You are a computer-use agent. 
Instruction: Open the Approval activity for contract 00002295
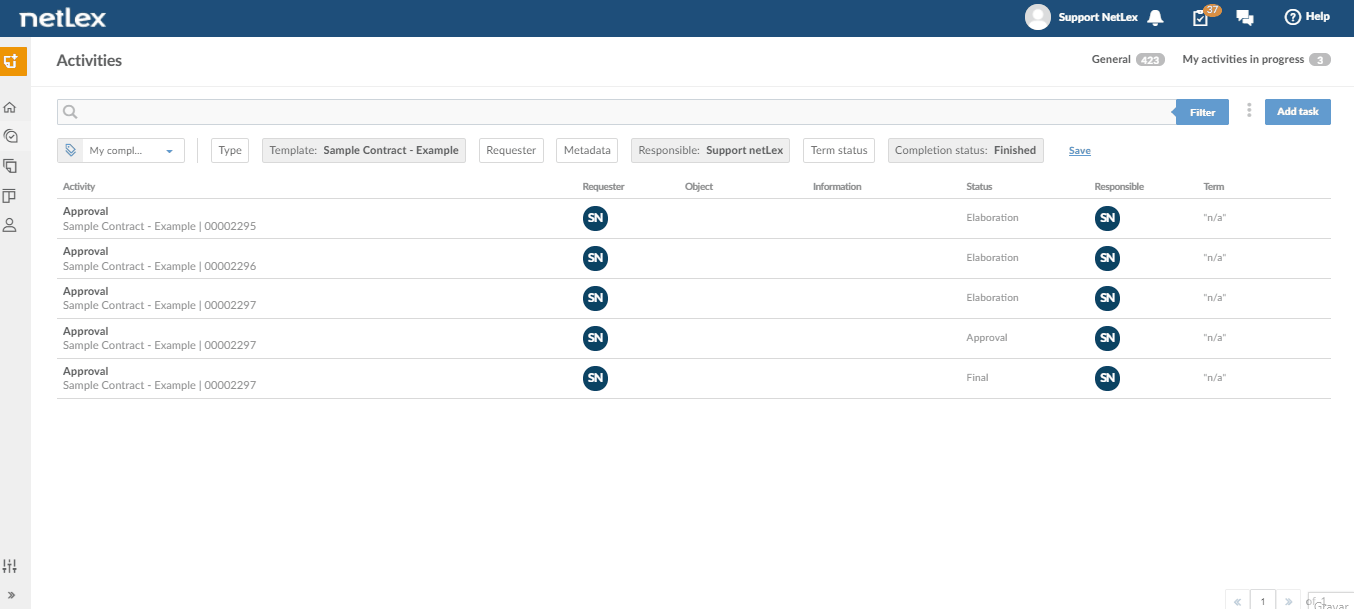tap(694, 219)
